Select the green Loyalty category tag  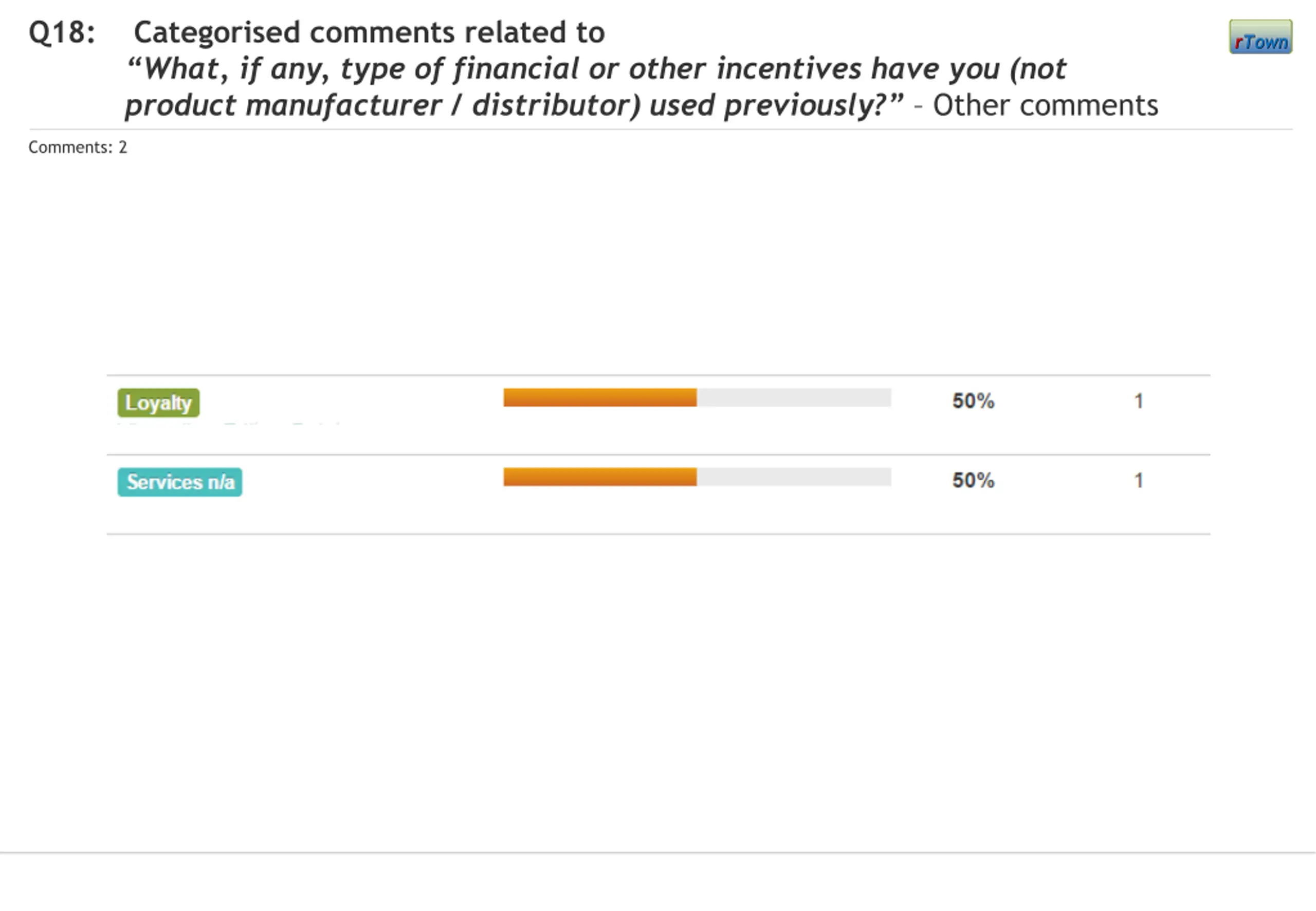click(158, 403)
